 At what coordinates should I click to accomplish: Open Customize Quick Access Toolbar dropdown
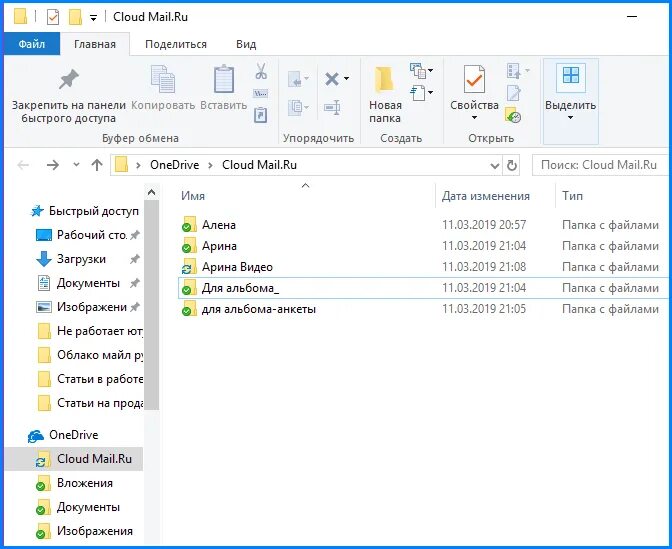[x=93, y=18]
